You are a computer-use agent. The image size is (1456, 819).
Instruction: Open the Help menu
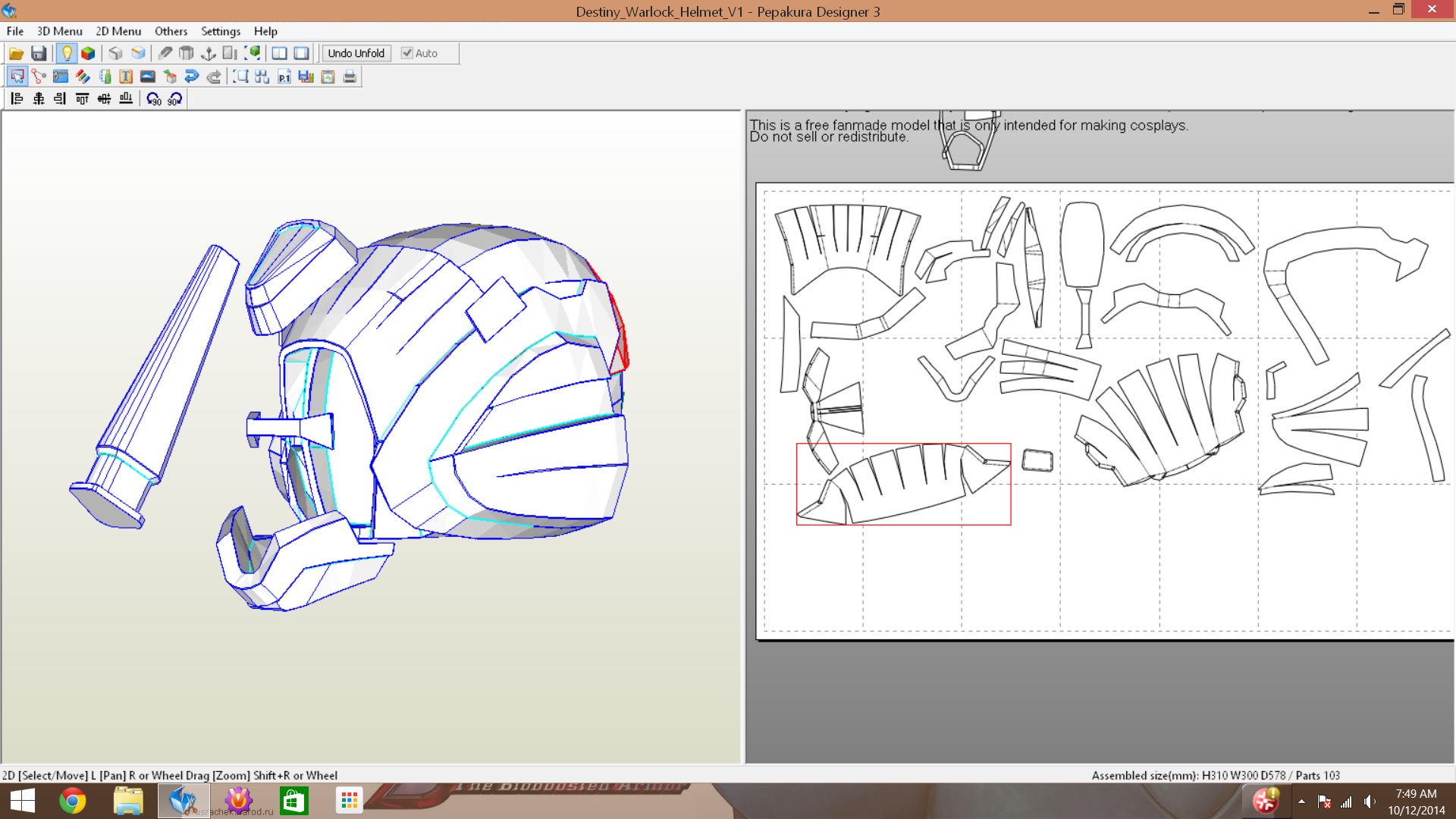pyautogui.click(x=265, y=31)
